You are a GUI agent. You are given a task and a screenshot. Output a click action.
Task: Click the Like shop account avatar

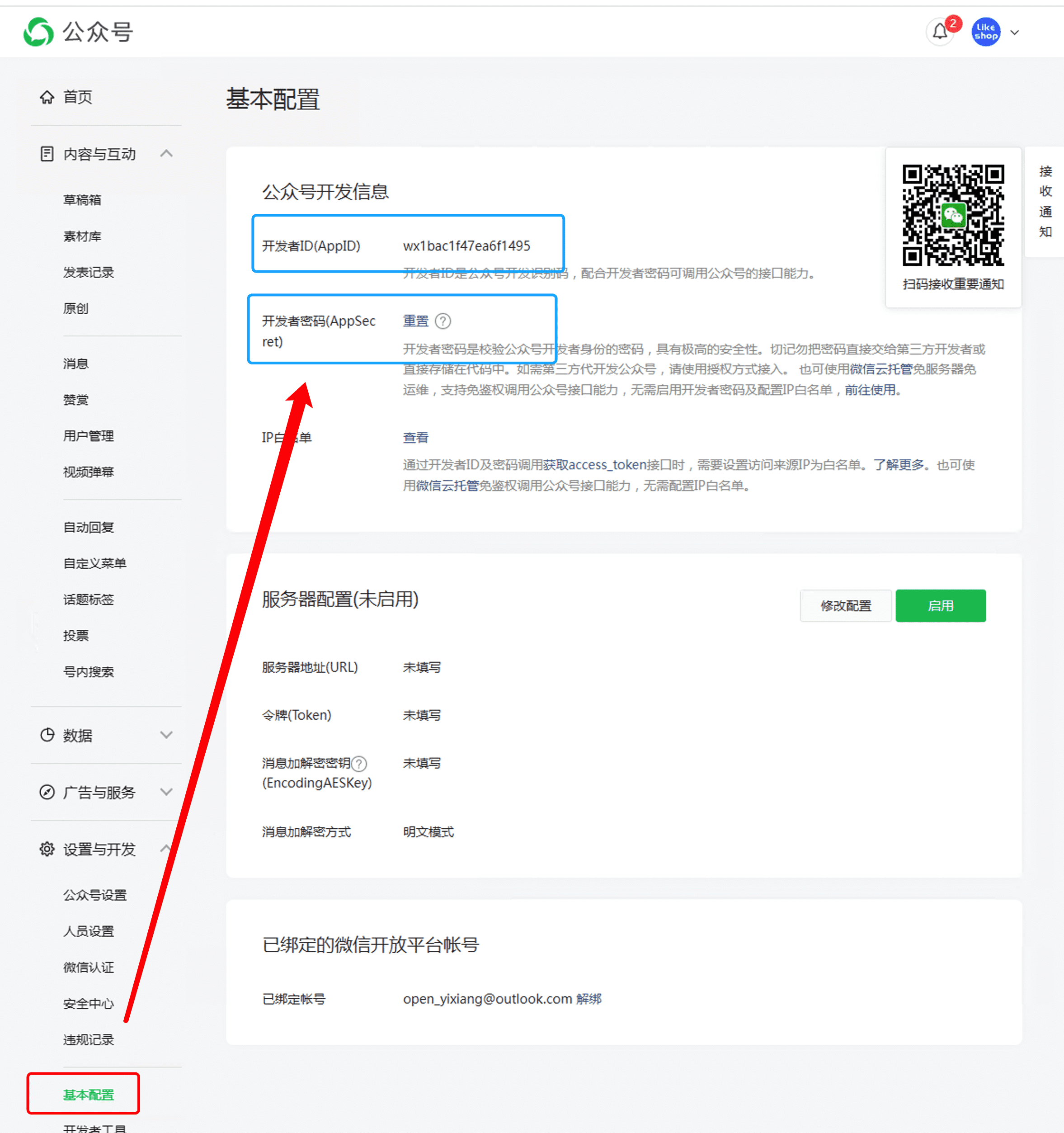pos(985,33)
